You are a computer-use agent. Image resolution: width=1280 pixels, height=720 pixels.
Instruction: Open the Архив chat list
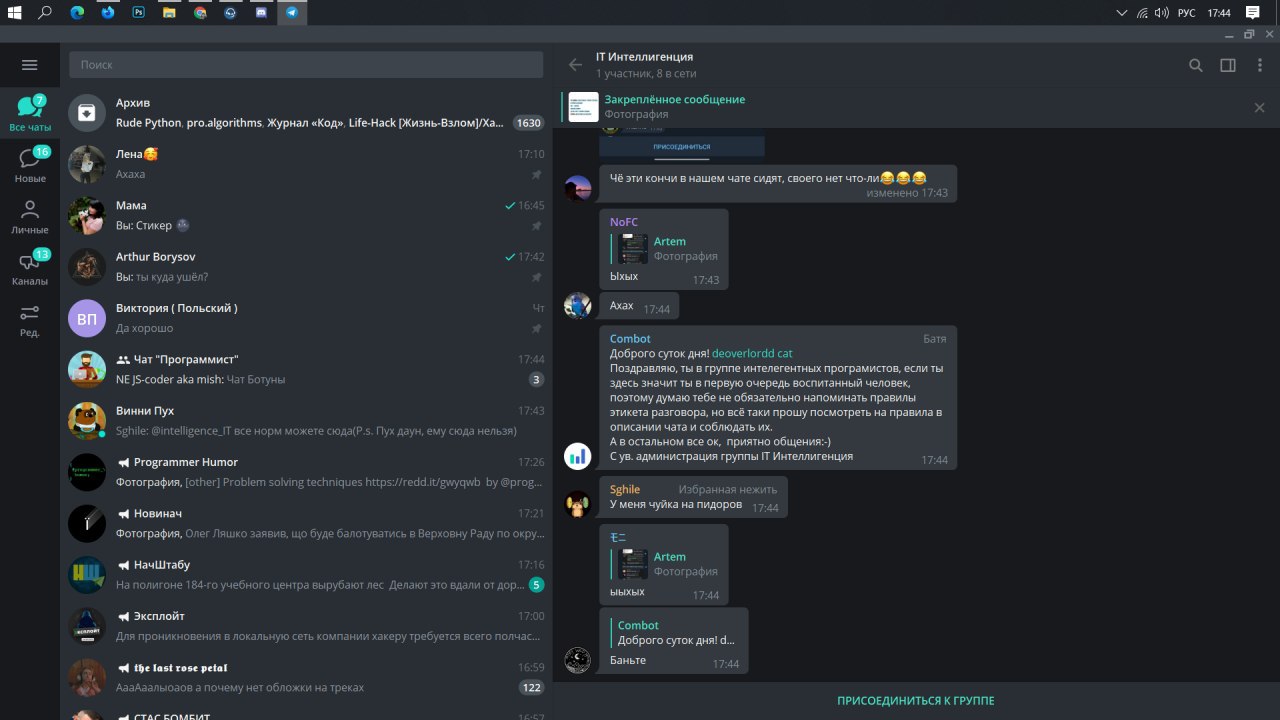tap(306, 113)
